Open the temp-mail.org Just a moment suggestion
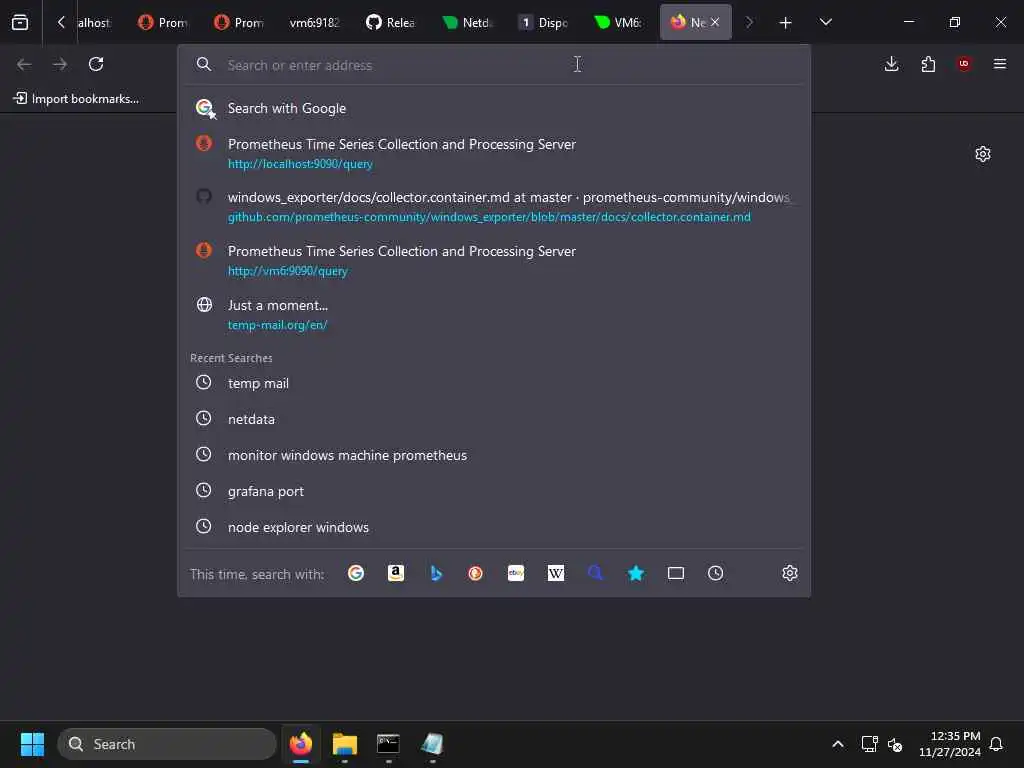1024x768 pixels. 494,315
